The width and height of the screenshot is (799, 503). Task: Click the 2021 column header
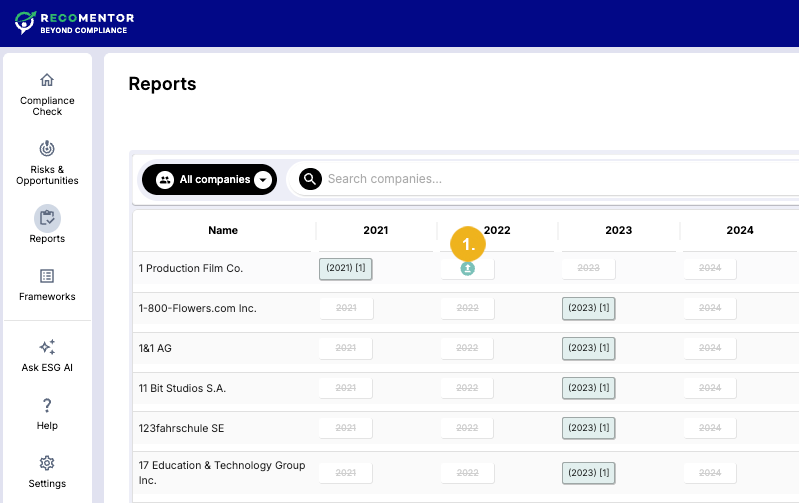point(376,230)
